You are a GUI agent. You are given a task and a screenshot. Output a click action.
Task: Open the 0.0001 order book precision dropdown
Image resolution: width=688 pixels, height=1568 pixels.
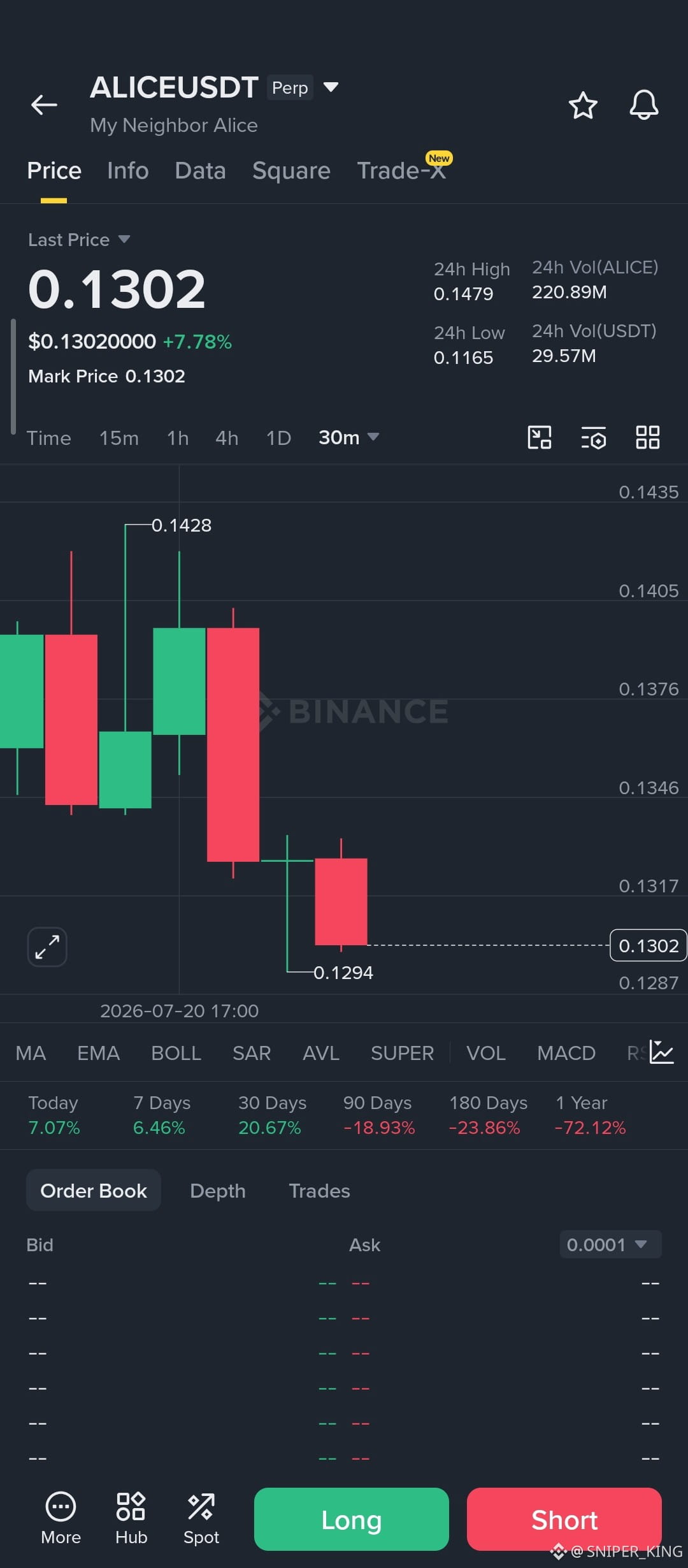610,1244
